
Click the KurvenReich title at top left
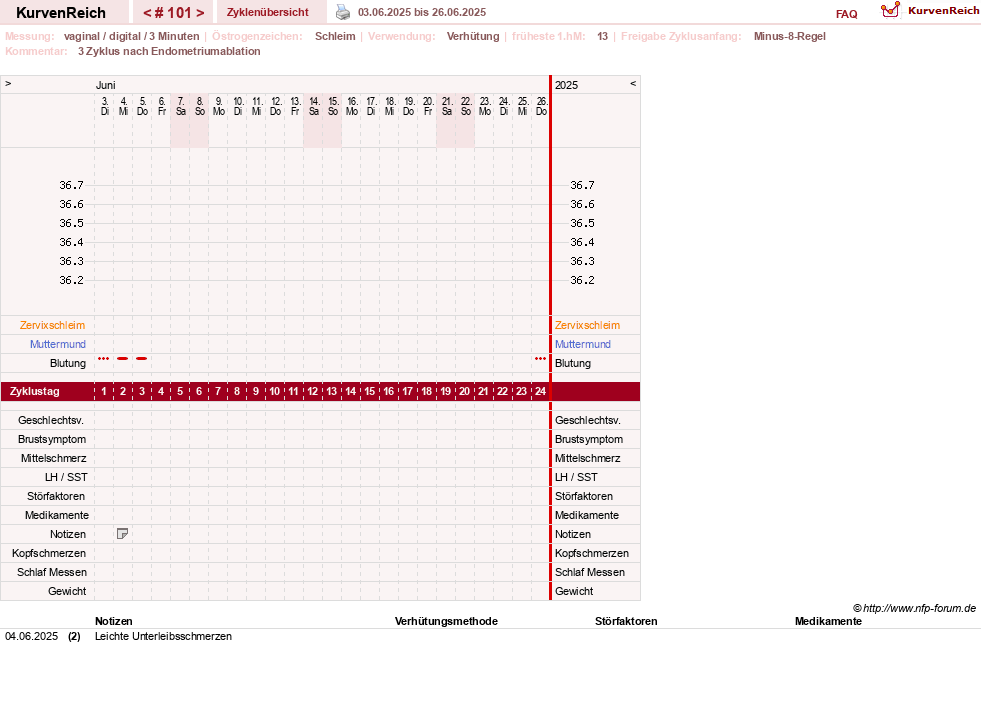(x=61, y=13)
